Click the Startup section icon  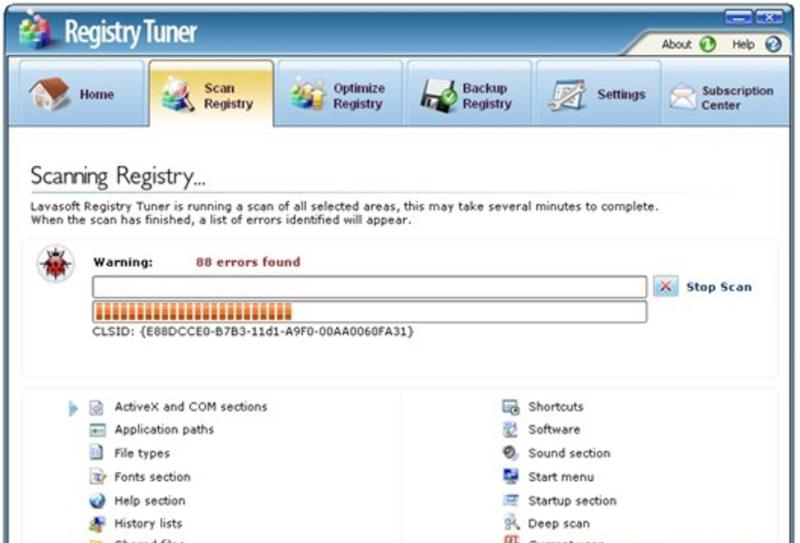(x=511, y=500)
